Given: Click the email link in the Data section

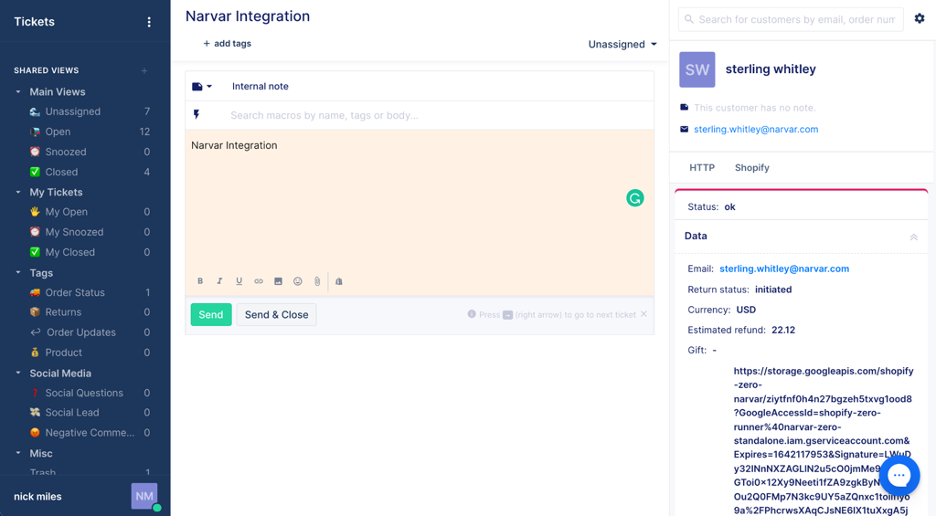Looking at the screenshot, I should (784, 269).
